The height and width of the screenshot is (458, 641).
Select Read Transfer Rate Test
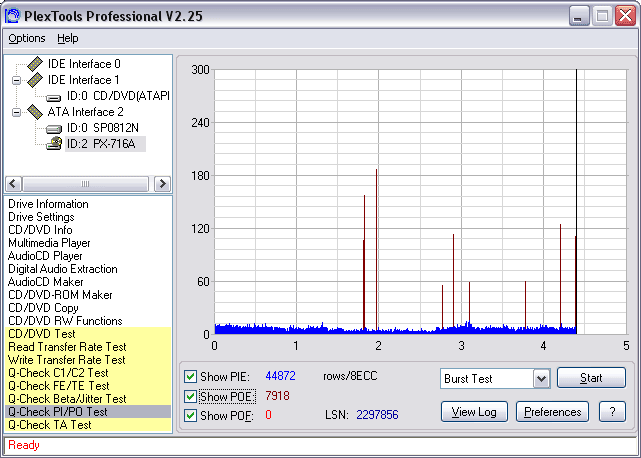point(88,347)
